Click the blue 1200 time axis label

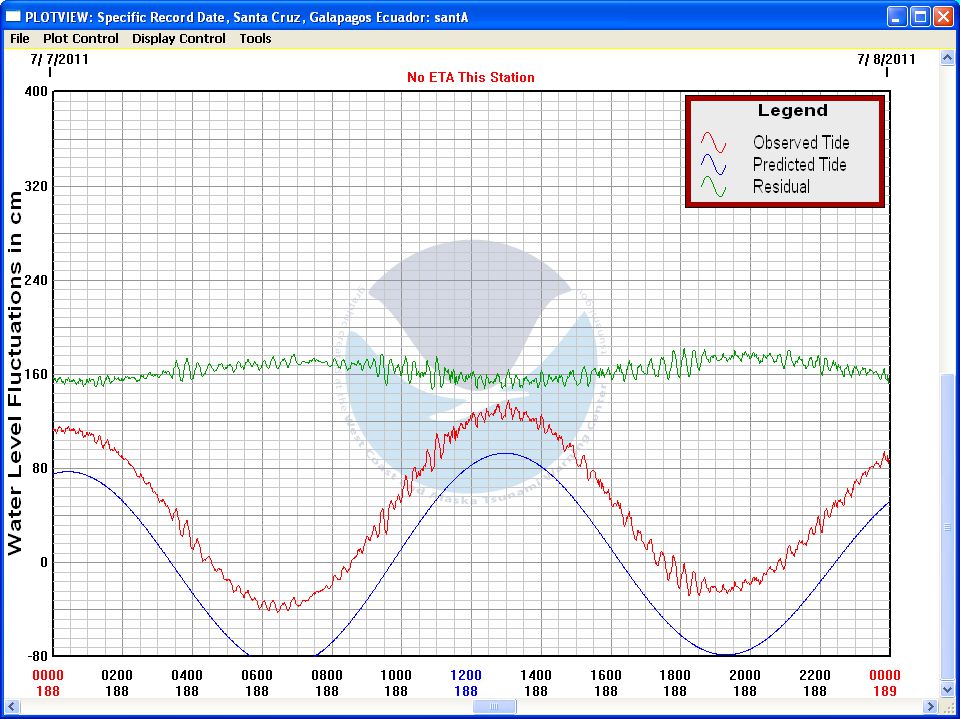466,675
